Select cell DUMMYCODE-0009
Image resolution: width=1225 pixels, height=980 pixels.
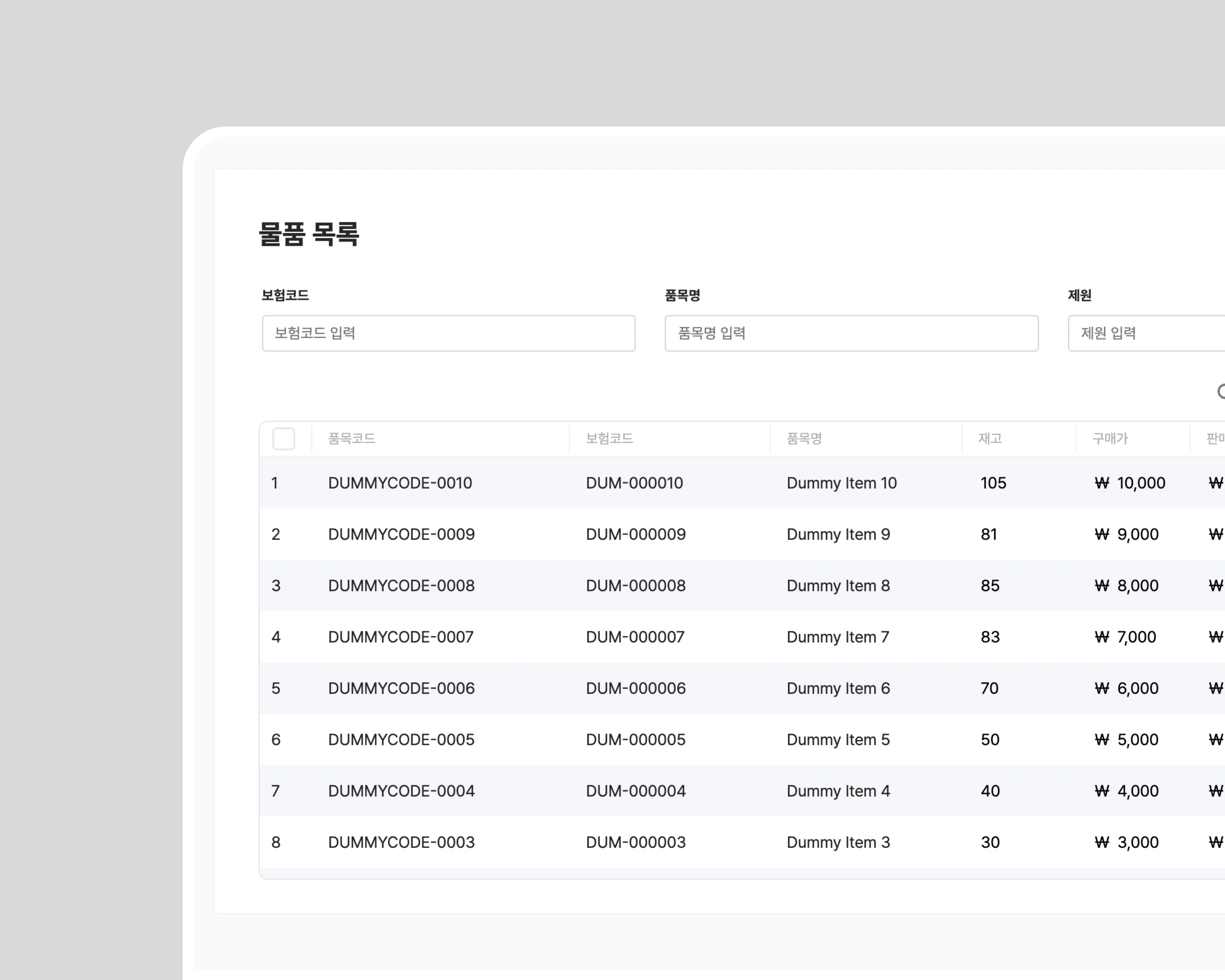[401, 534]
